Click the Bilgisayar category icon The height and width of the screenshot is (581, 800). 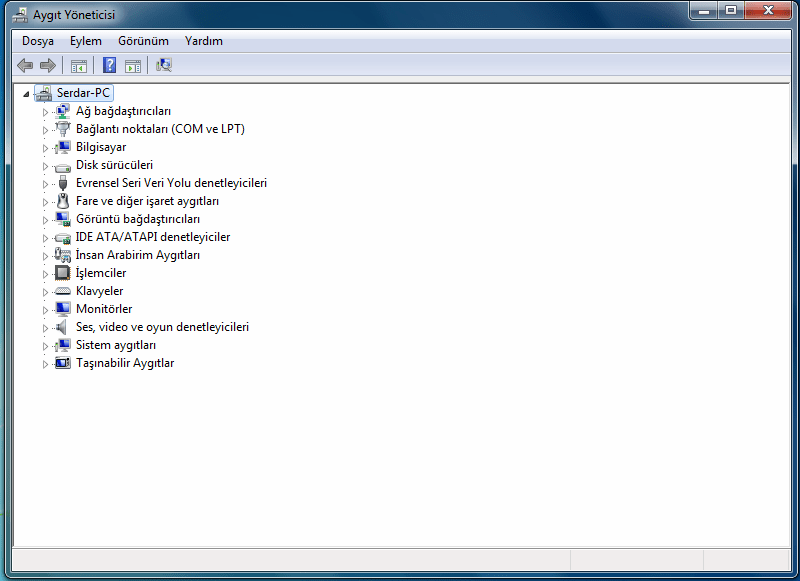click(x=63, y=147)
